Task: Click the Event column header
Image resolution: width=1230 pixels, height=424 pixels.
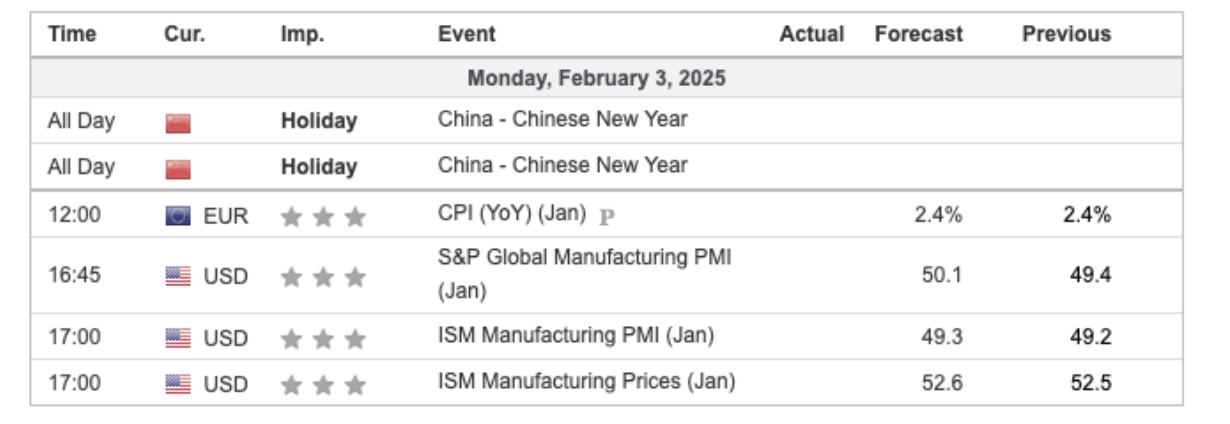Action: (x=466, y=34)
